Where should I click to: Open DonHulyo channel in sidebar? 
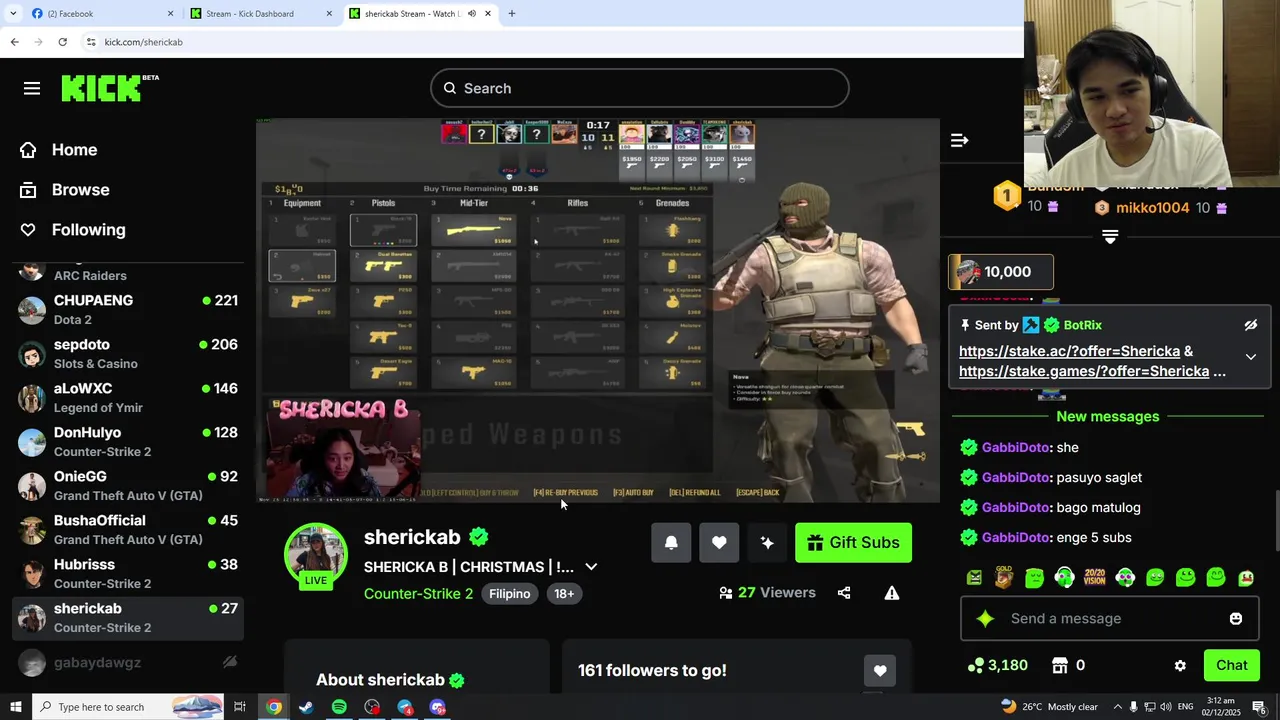(x=128, y=442)
